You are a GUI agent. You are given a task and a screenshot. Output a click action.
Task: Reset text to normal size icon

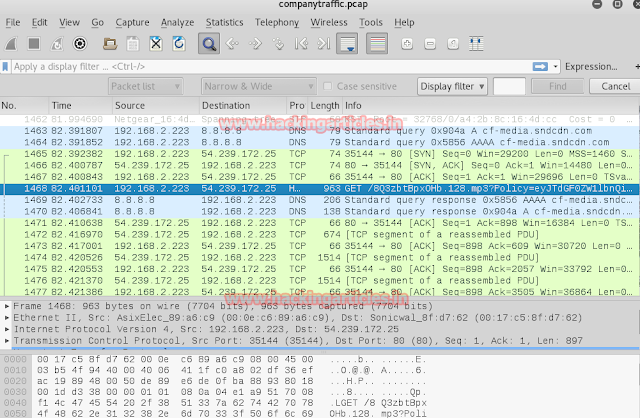click(x=453, y=44)
